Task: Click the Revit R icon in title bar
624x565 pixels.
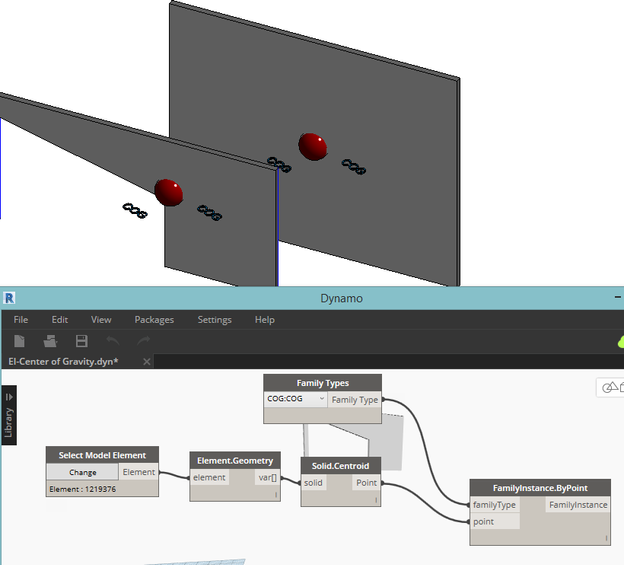Action: pos(9,298)
